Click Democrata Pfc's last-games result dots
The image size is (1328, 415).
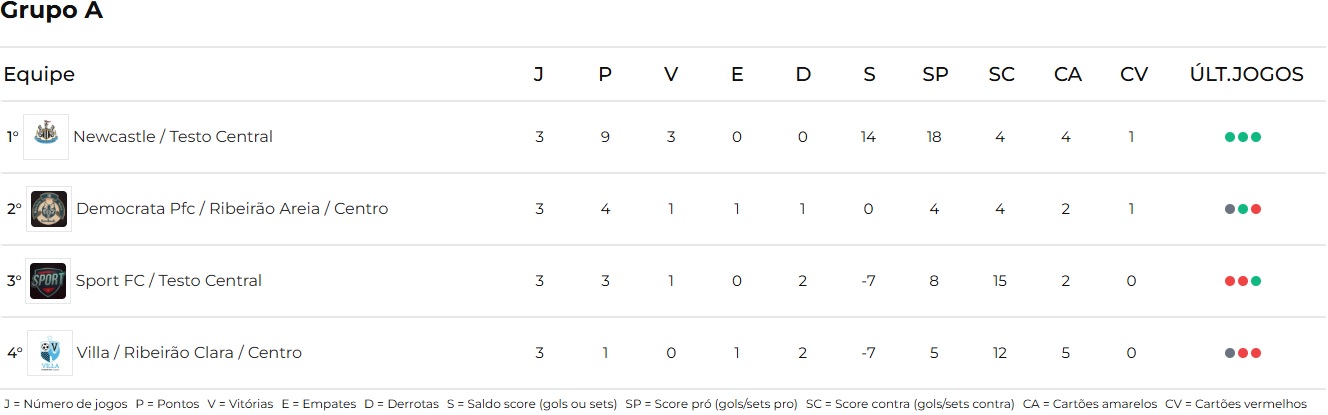point(1242,209)
